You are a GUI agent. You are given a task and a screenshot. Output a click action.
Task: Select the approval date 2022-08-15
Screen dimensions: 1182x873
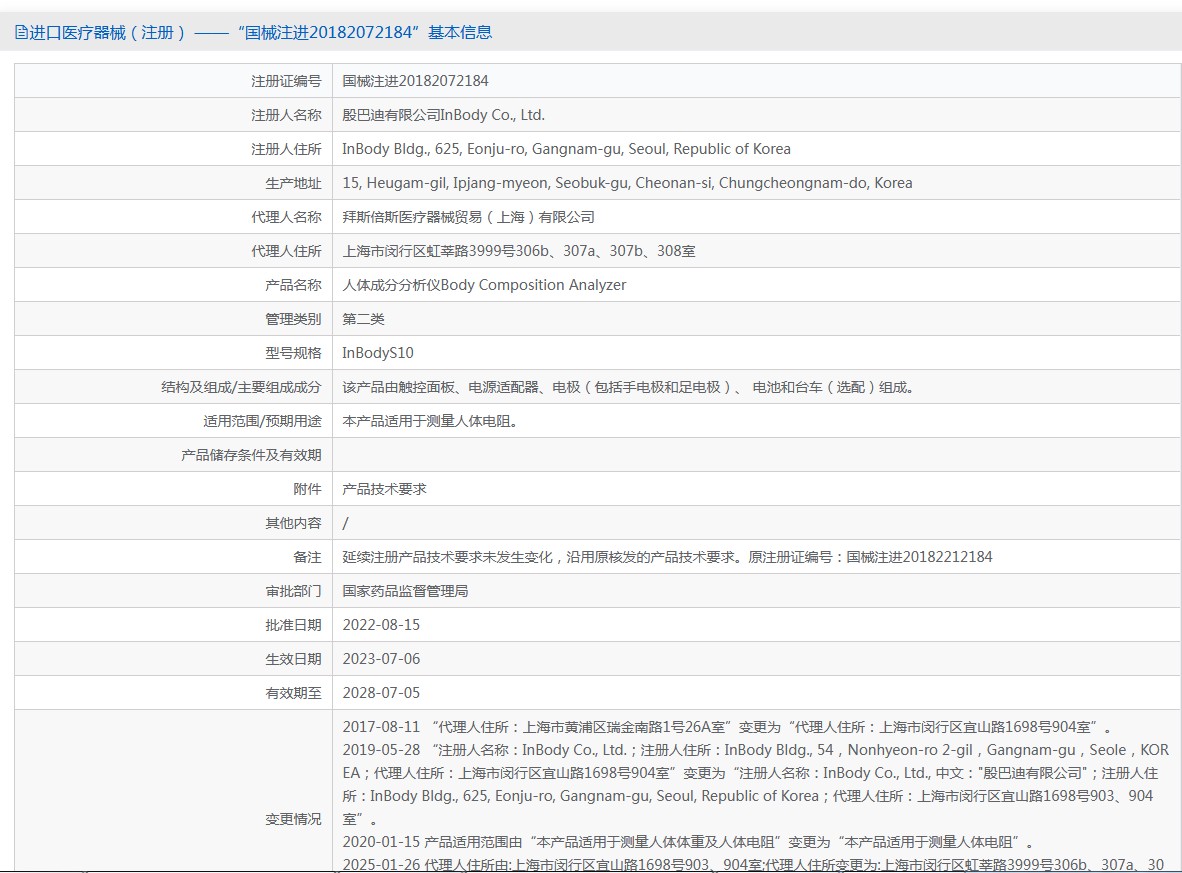(381, 625)
